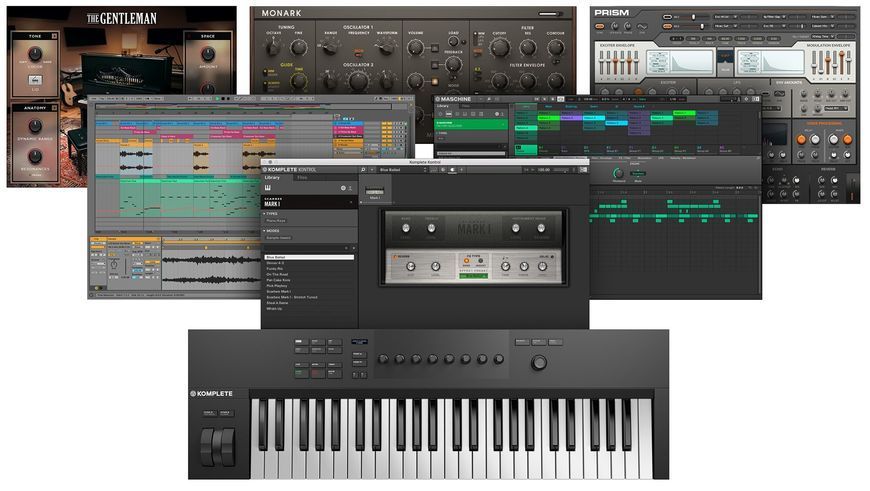Select the Piano/Keys type tag
This screenshot has height=491, width=870.
click(276, 221)
